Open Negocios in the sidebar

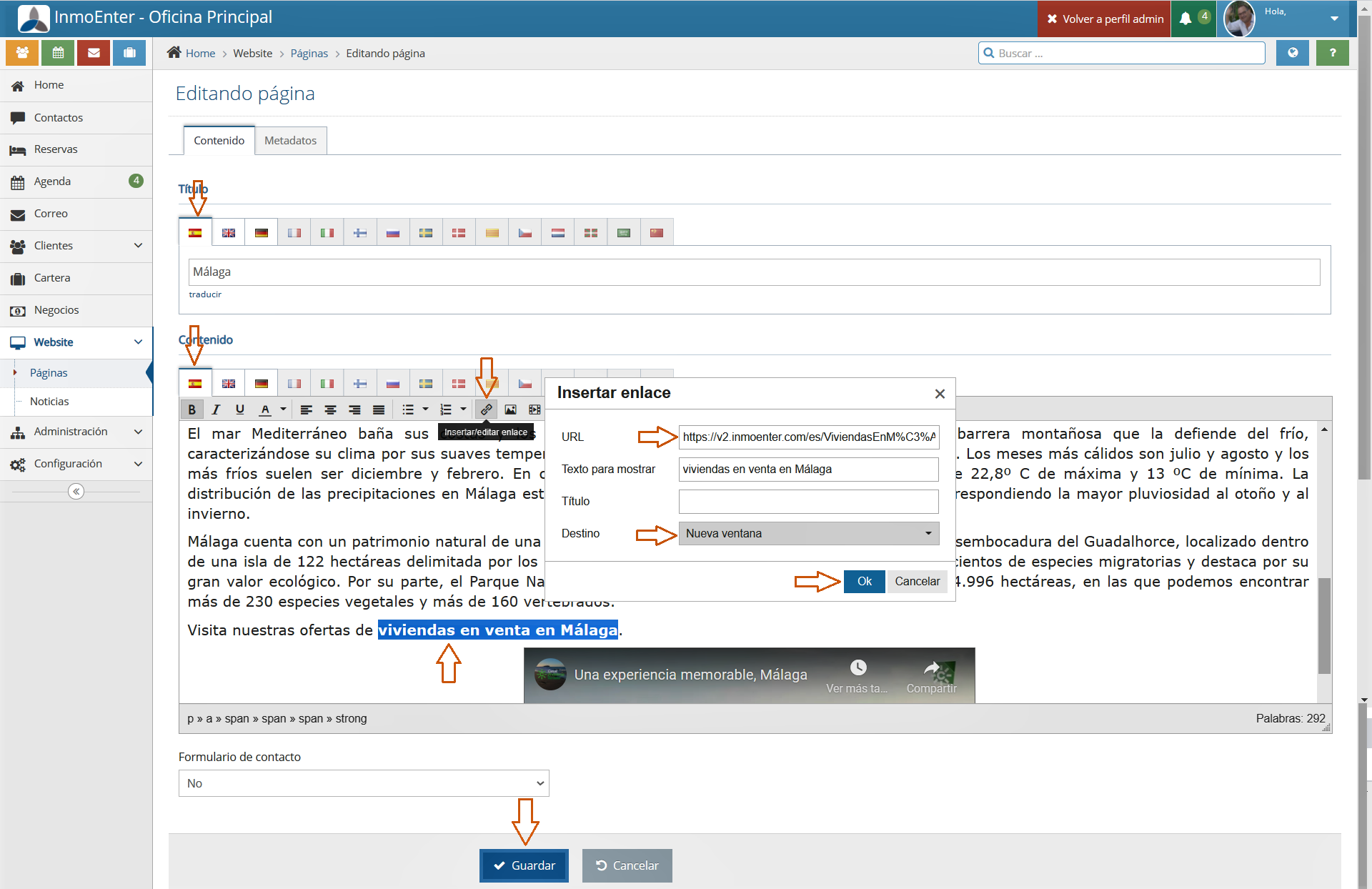(x=76, y=310)
